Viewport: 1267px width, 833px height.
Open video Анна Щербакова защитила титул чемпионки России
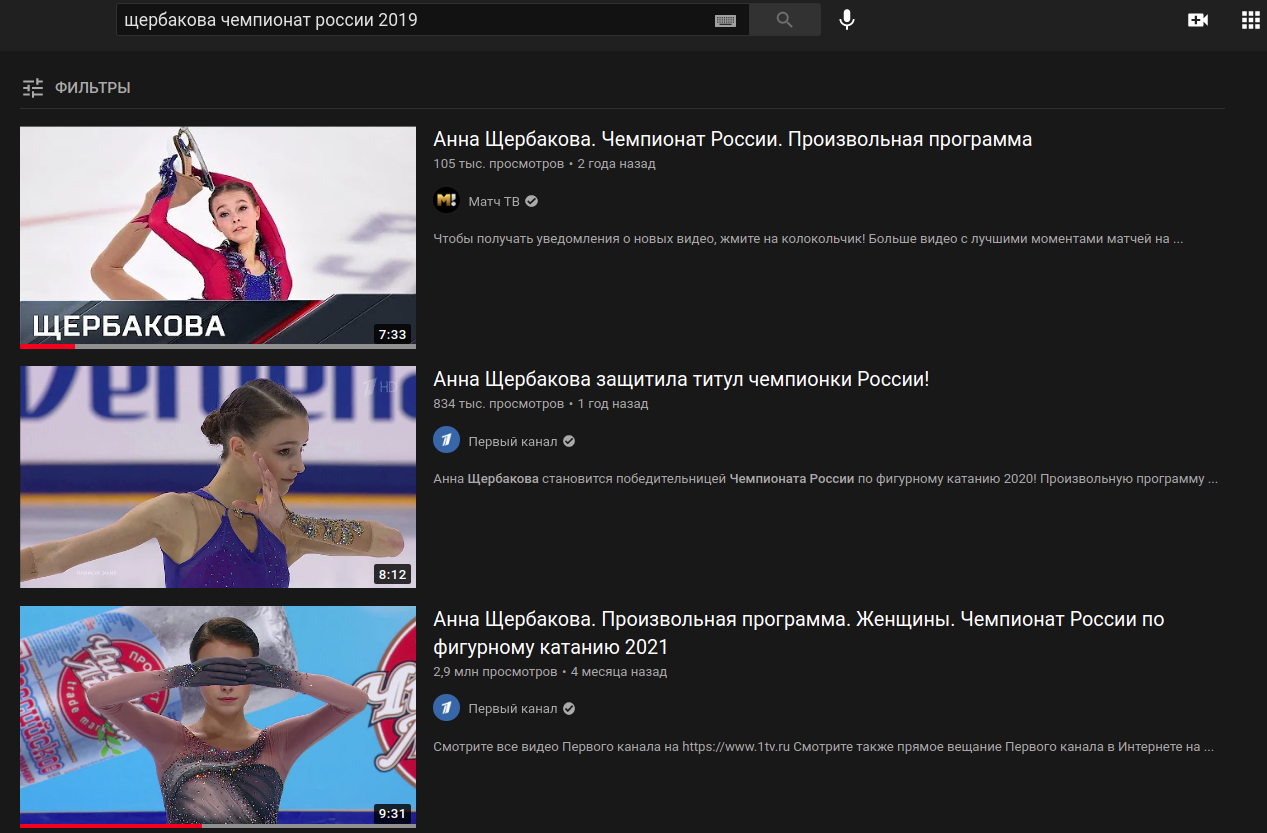click(681, 379)
